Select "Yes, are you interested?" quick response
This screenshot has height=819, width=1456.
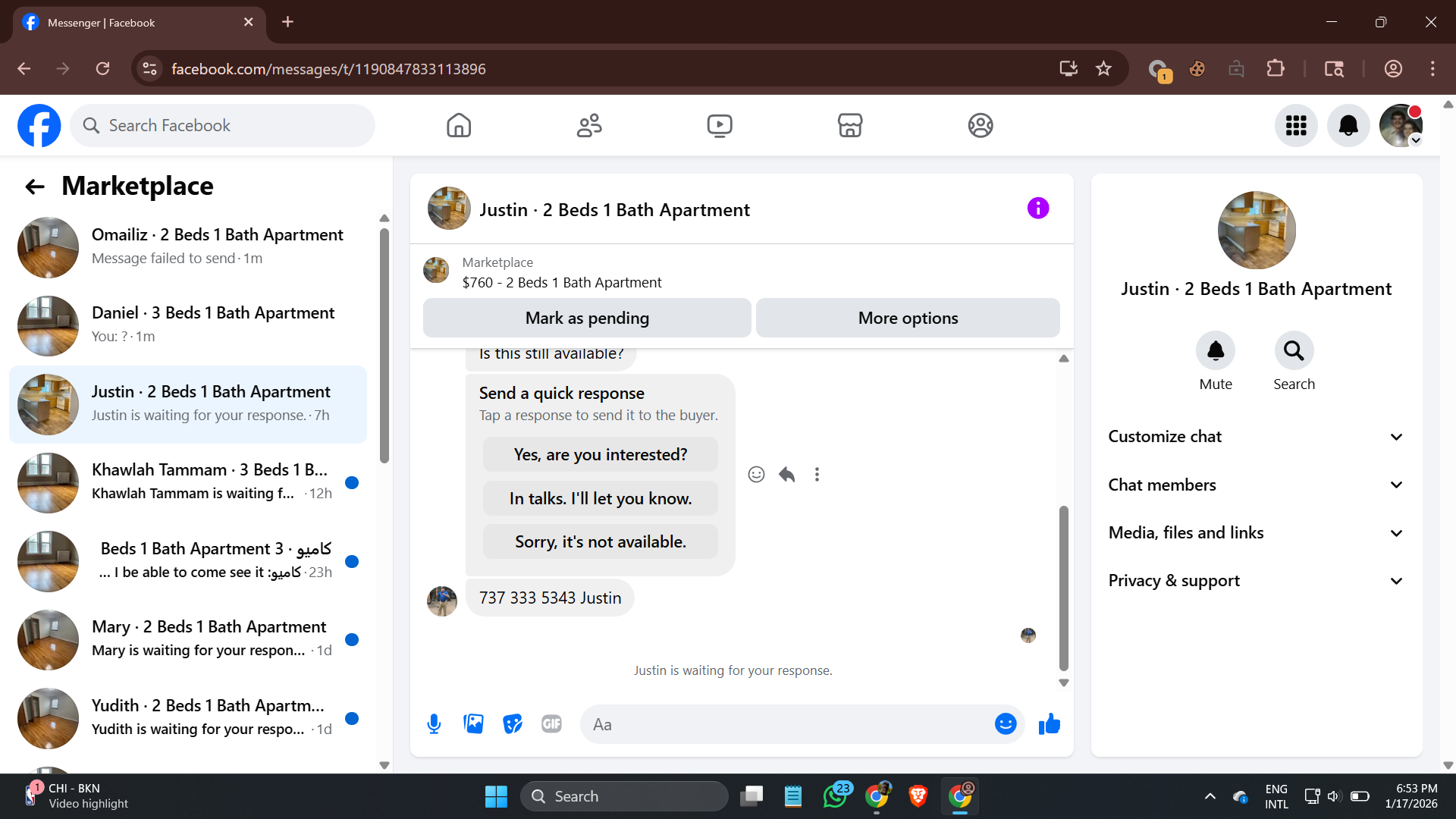600,454
